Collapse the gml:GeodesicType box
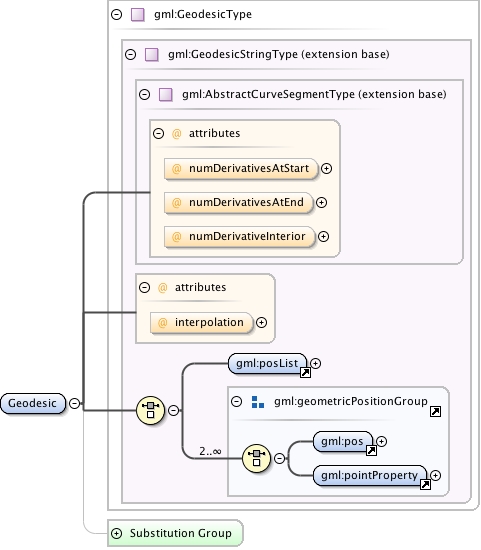 pos(116,15)
